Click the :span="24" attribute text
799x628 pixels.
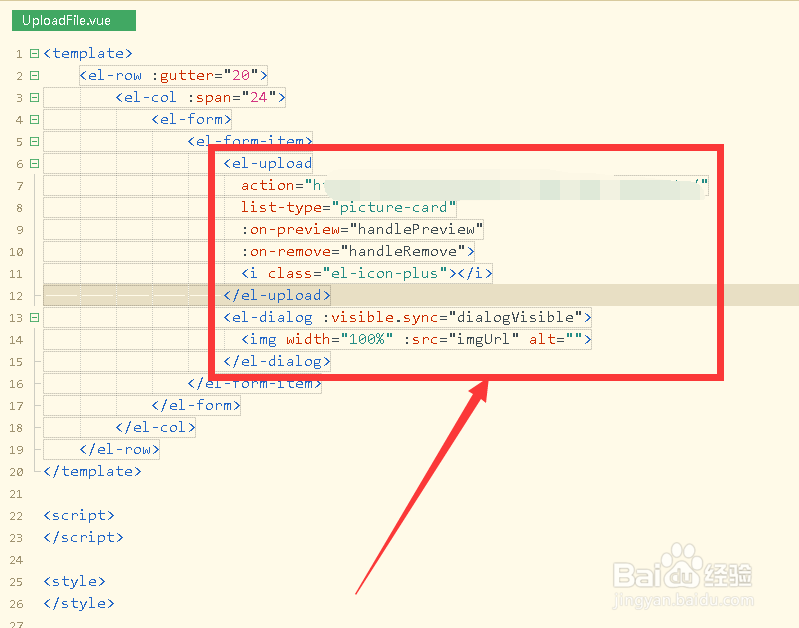232,97
